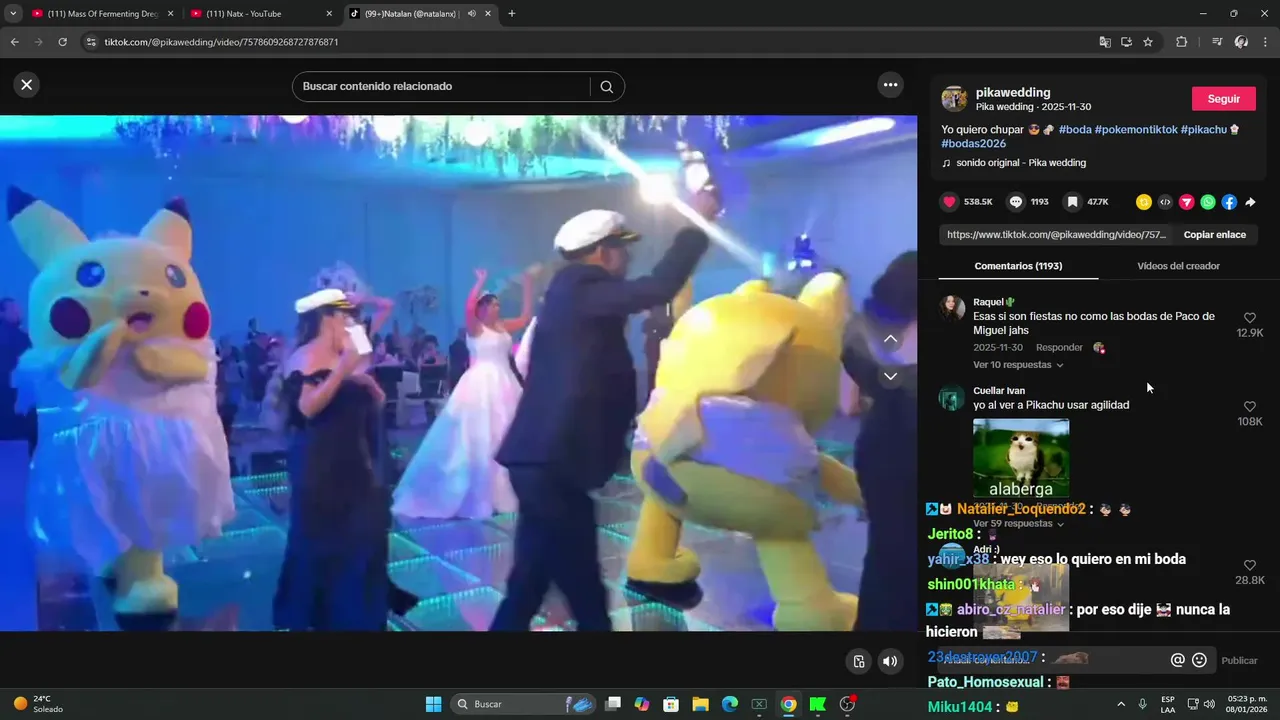Post the comment with Publicar

tap(1240, 661)
